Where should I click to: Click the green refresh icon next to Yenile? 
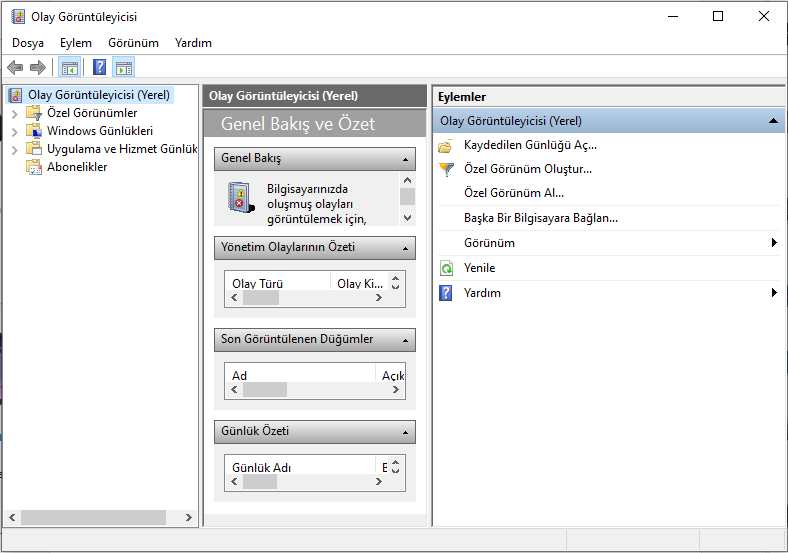(x=446, y=268)
